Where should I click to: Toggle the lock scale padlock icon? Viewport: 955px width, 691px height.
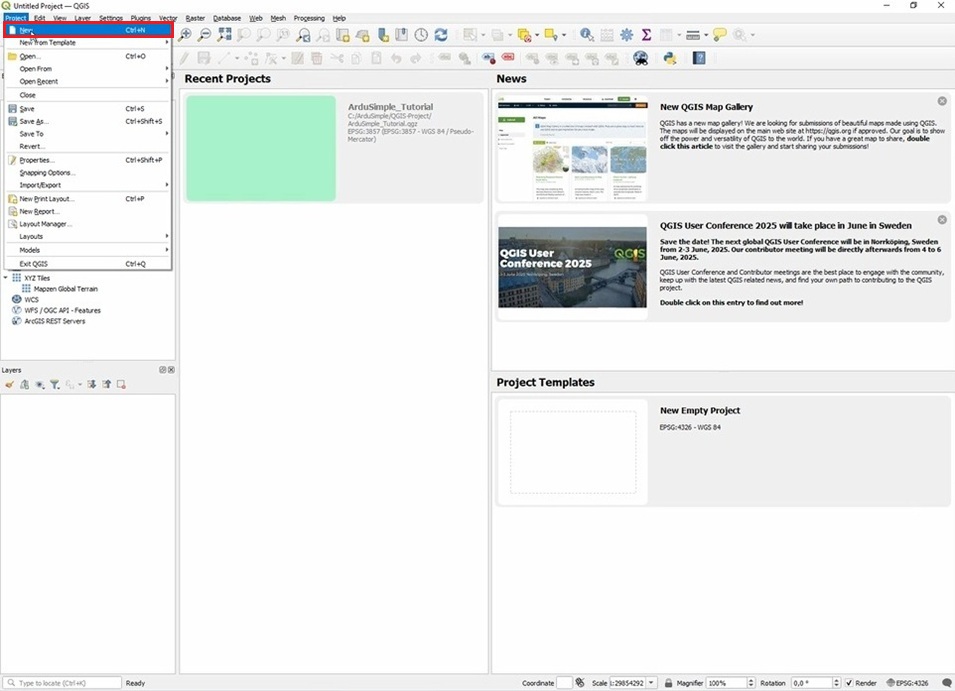point(668,683)
